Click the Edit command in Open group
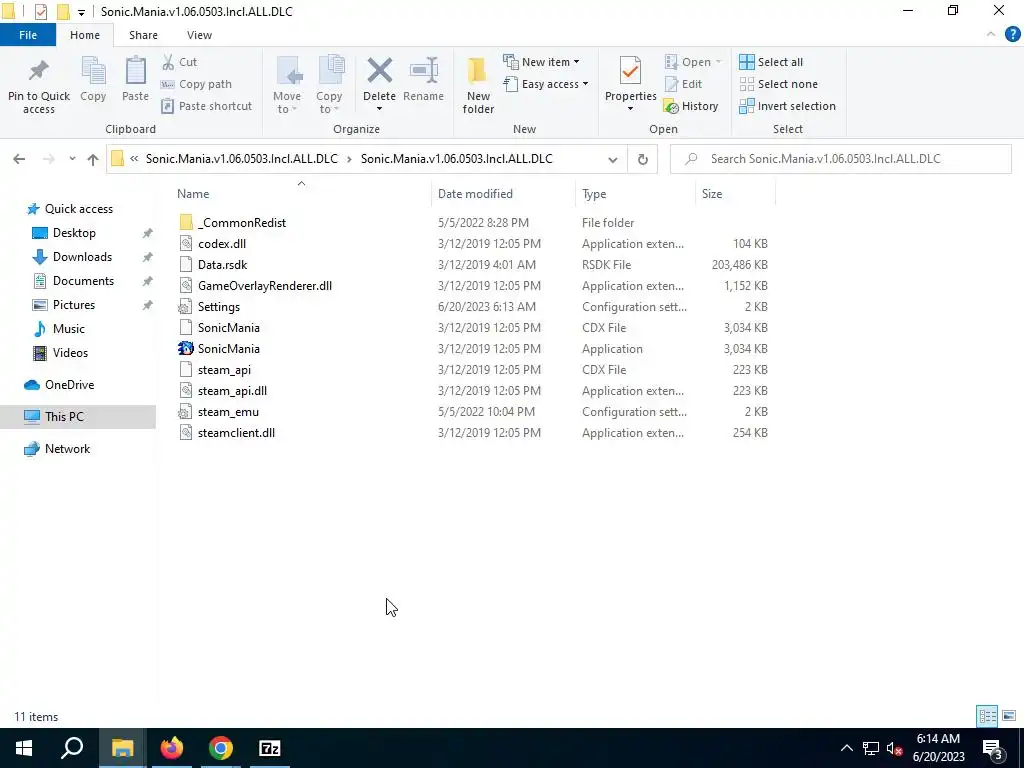This screenshot has height=768, width=1024. tap(683, 84)
